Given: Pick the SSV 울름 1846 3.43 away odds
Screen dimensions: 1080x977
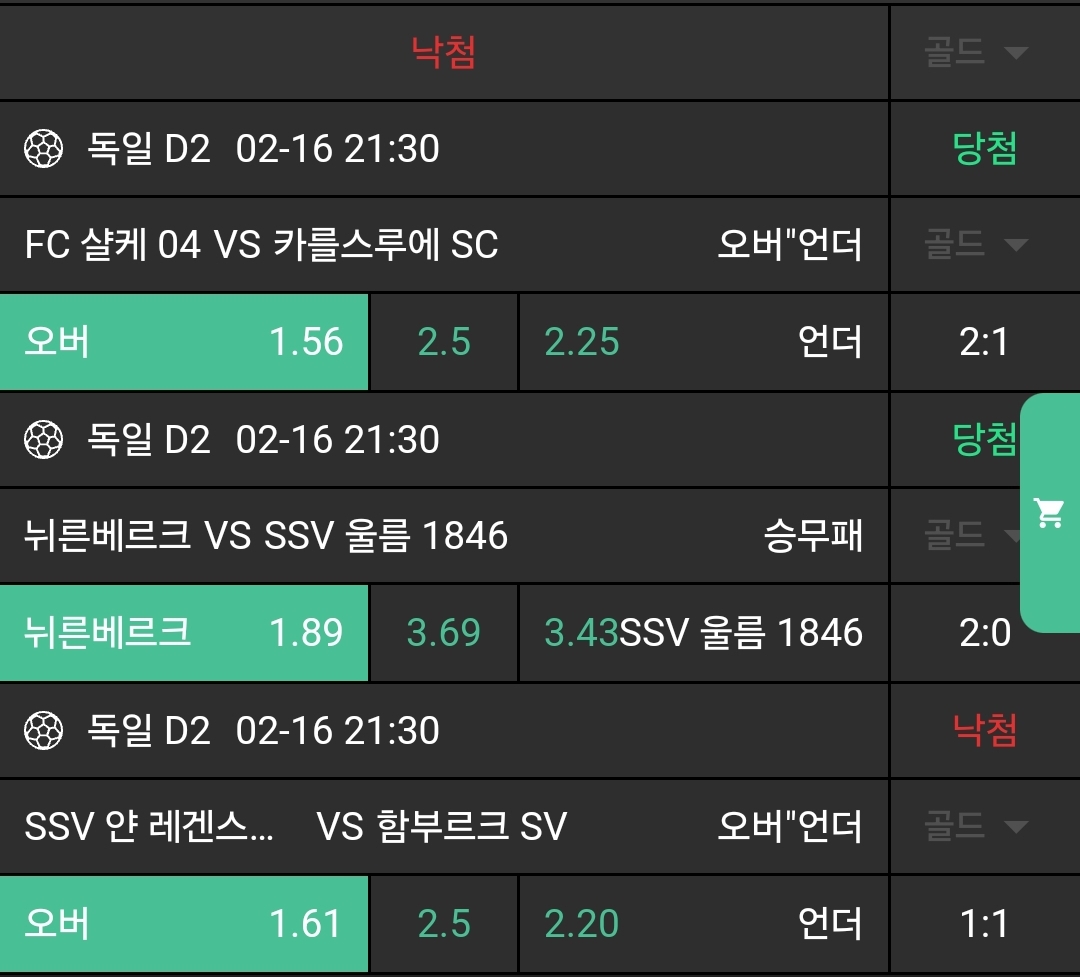Looking at the screenshot, I should click(x=703, y=633).
